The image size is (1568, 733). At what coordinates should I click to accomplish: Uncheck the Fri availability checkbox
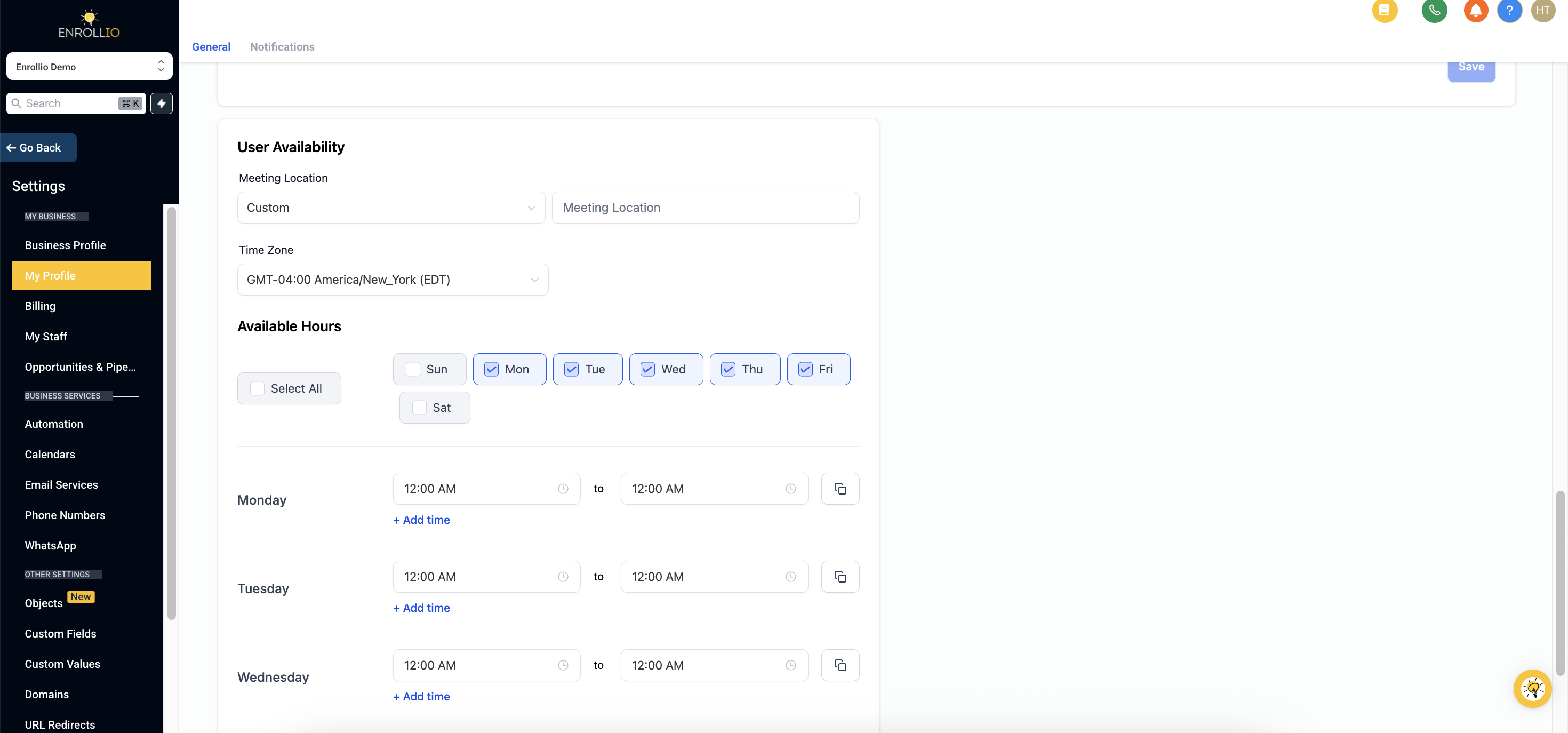(805, 369)
